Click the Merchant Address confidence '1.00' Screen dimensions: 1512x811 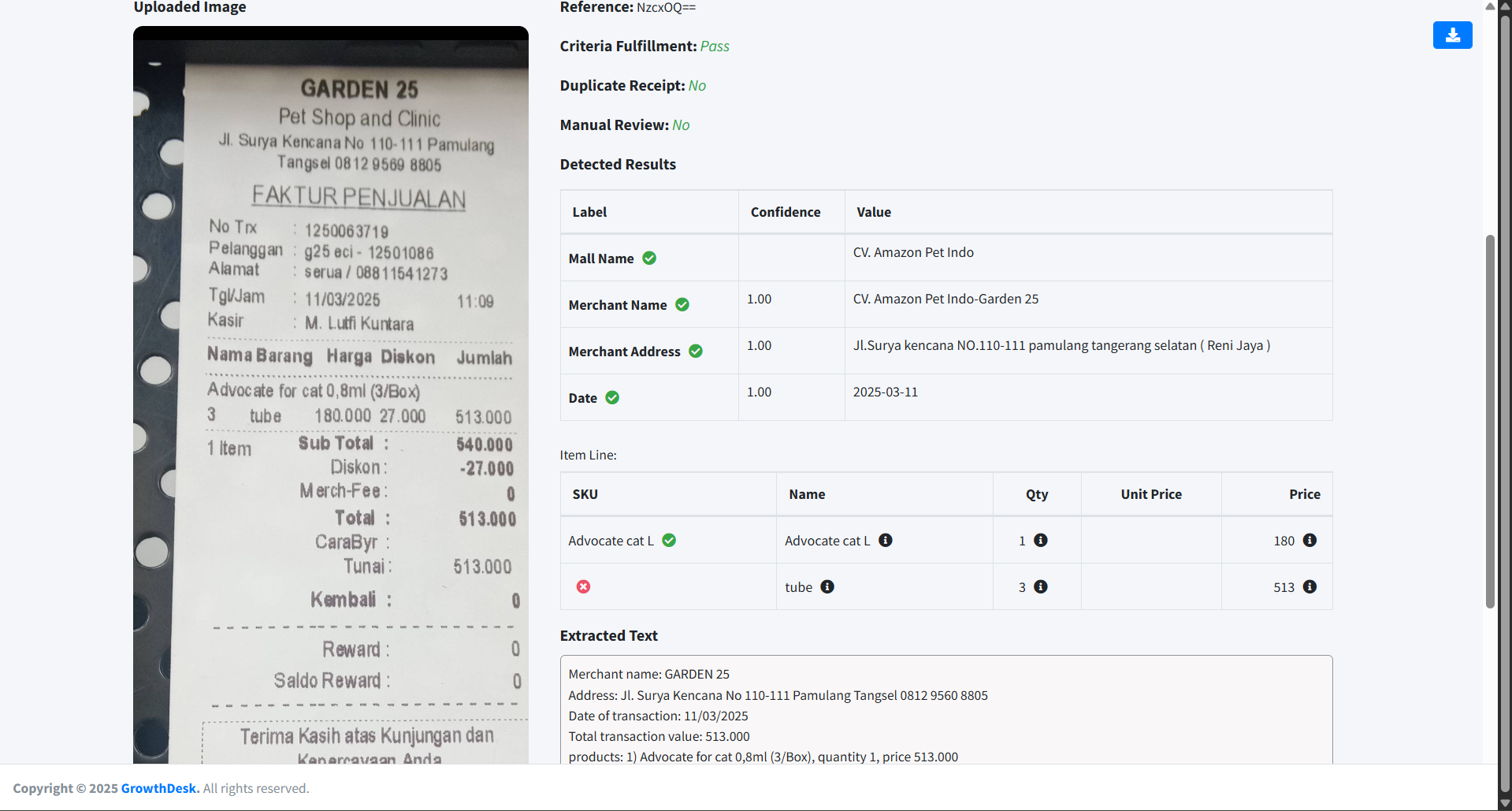(759, 345)
